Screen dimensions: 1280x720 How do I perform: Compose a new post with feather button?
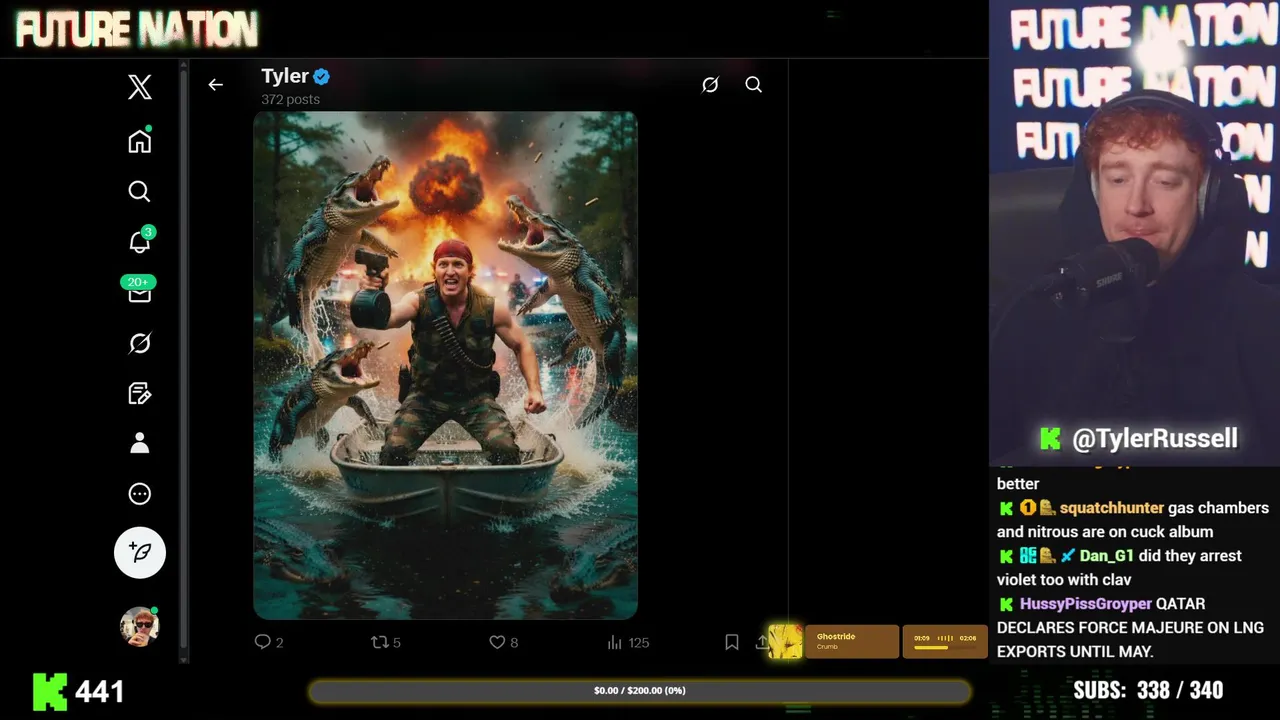[140, 552]
